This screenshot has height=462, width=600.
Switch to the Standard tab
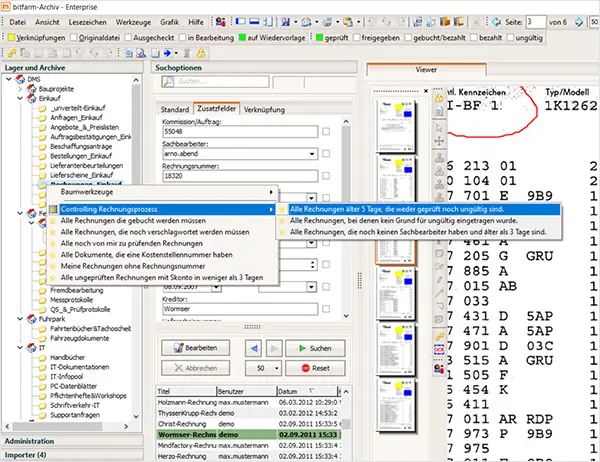coord(174,109)
